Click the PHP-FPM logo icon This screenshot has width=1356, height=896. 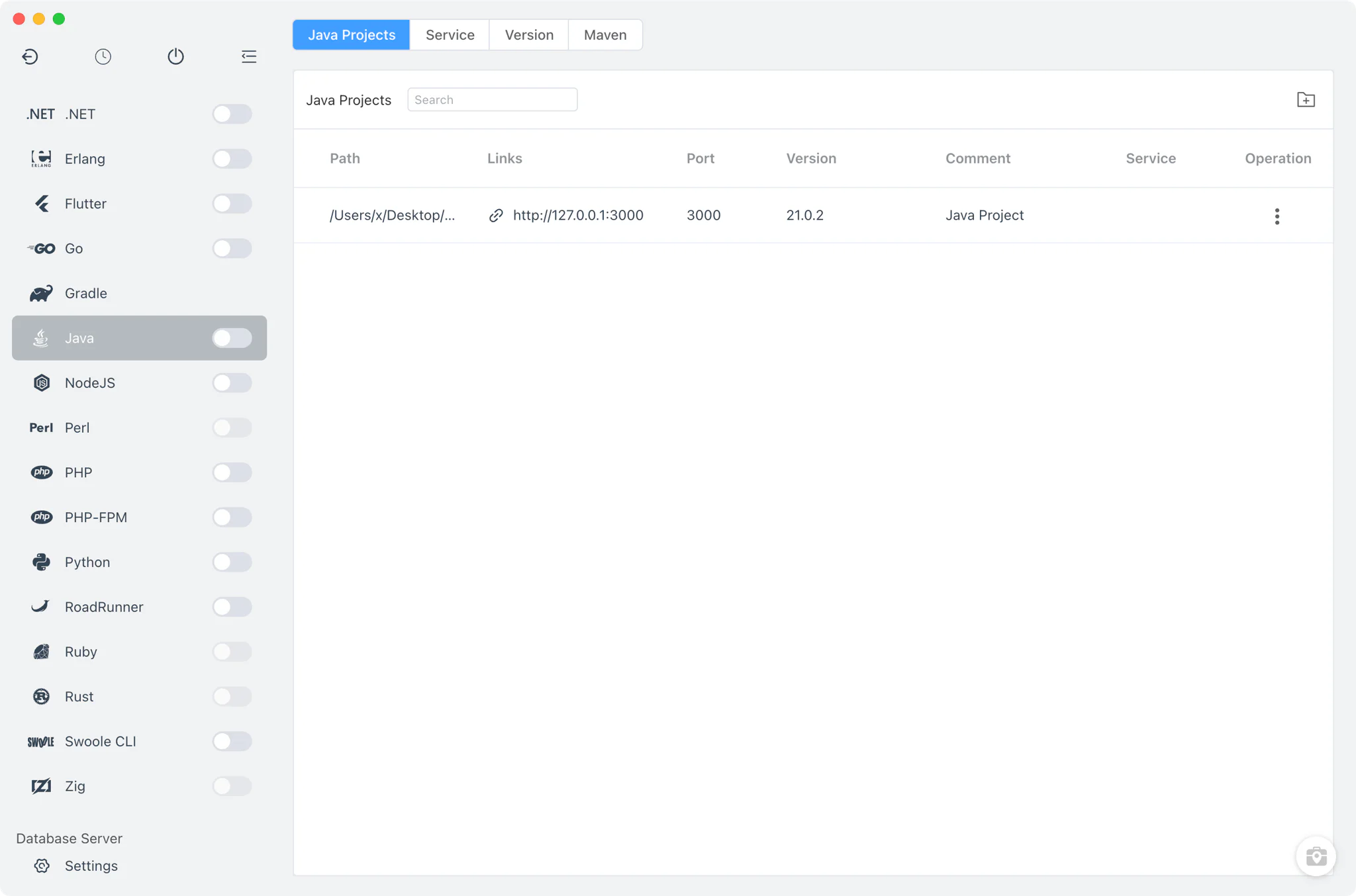pyautogui.click(x=41, y=517)
